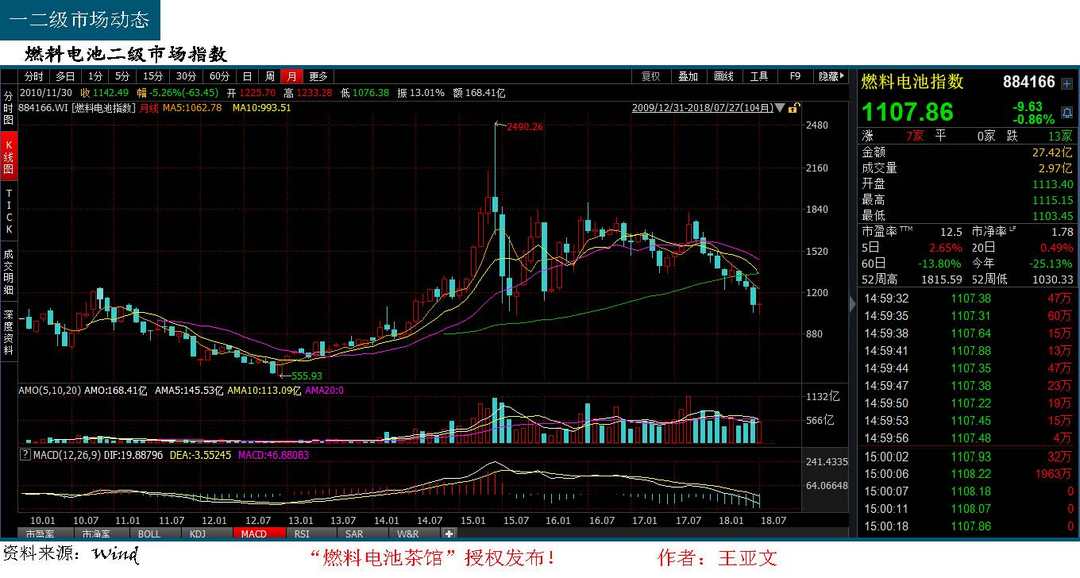
Task: Click the 52周高 1815.59 value
Action: (942, 280)
